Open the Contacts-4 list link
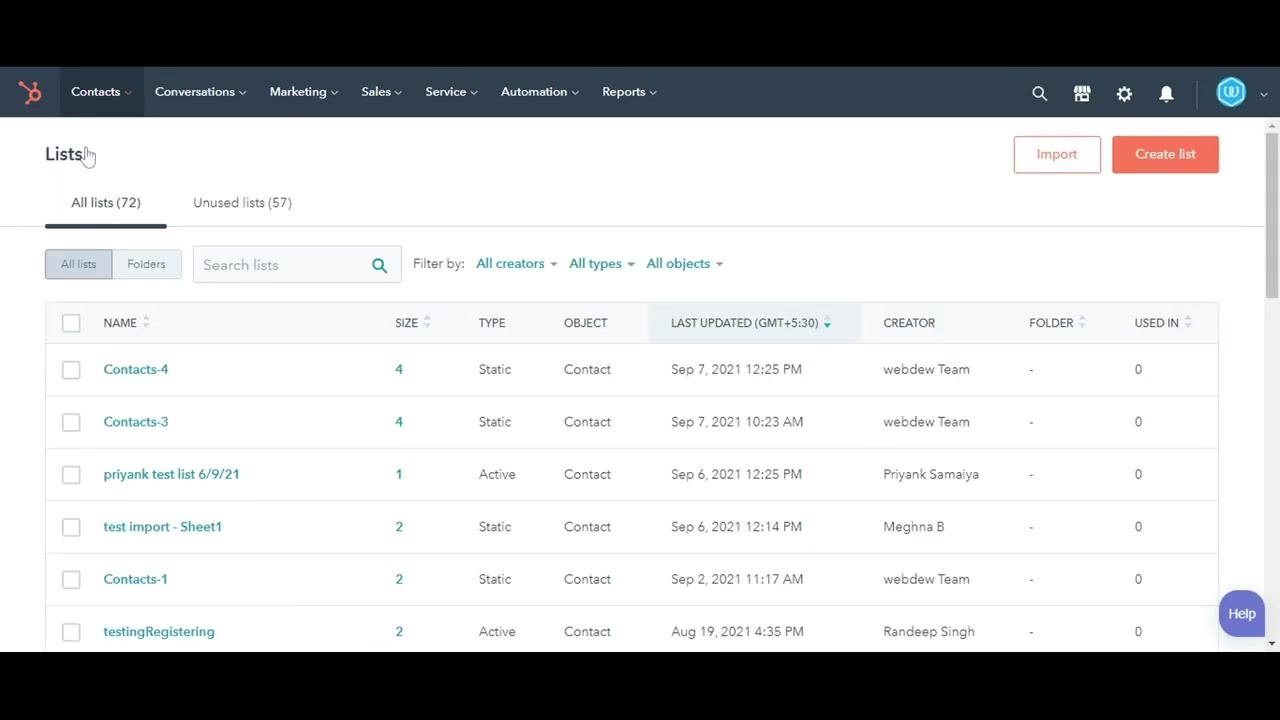The height and width of the screenshot is (720, 1280). (136, 370)
